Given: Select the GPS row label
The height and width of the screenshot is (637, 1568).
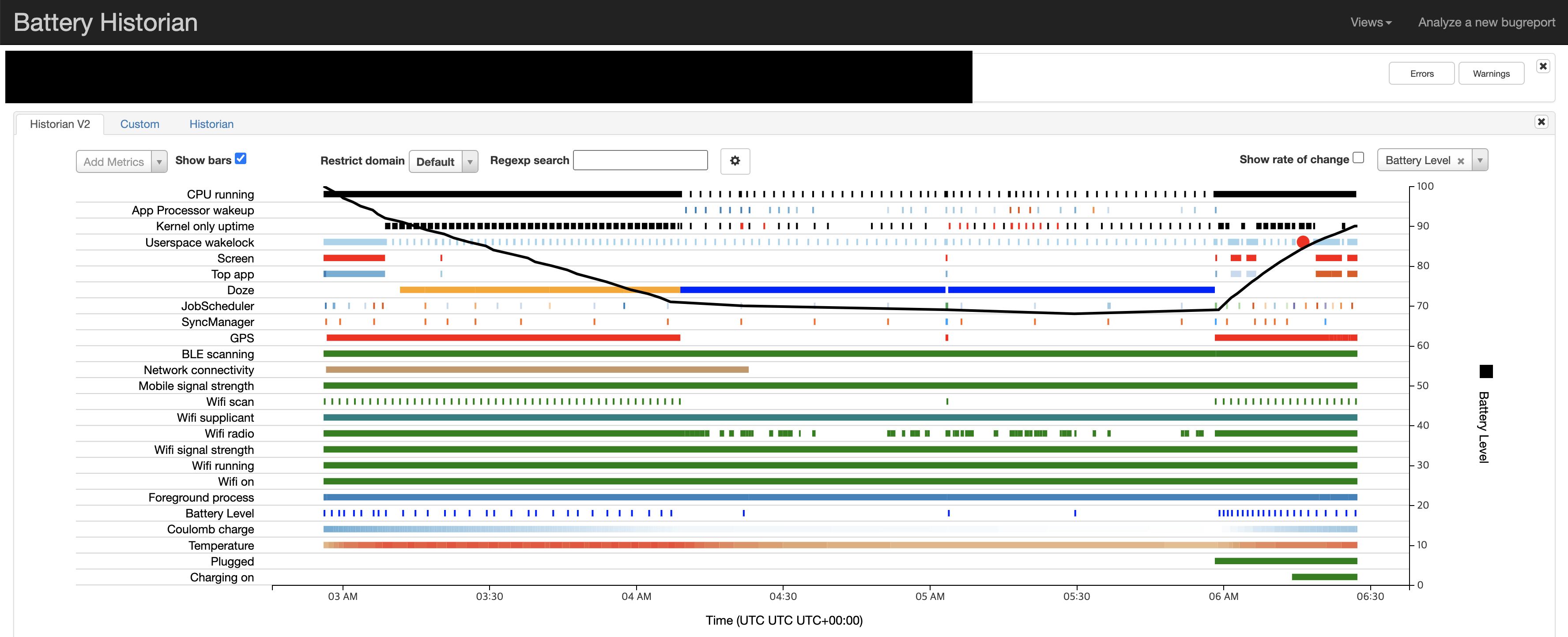Looking at the screenshot, I should [241, 338].
